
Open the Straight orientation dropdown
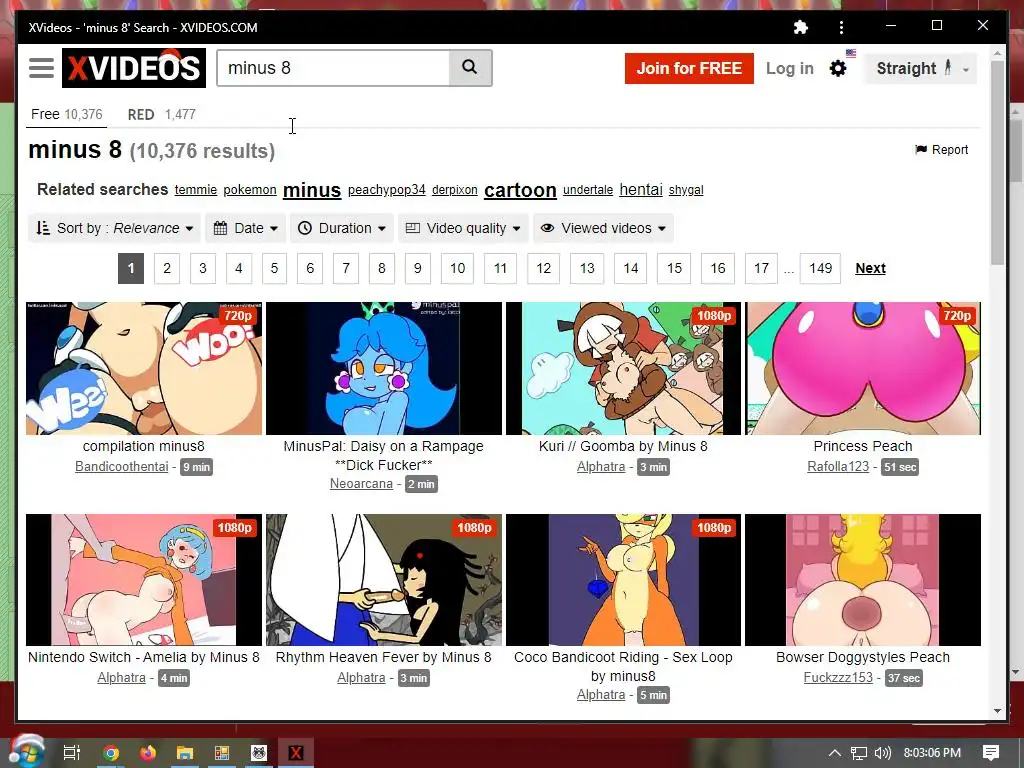(921, 68)
